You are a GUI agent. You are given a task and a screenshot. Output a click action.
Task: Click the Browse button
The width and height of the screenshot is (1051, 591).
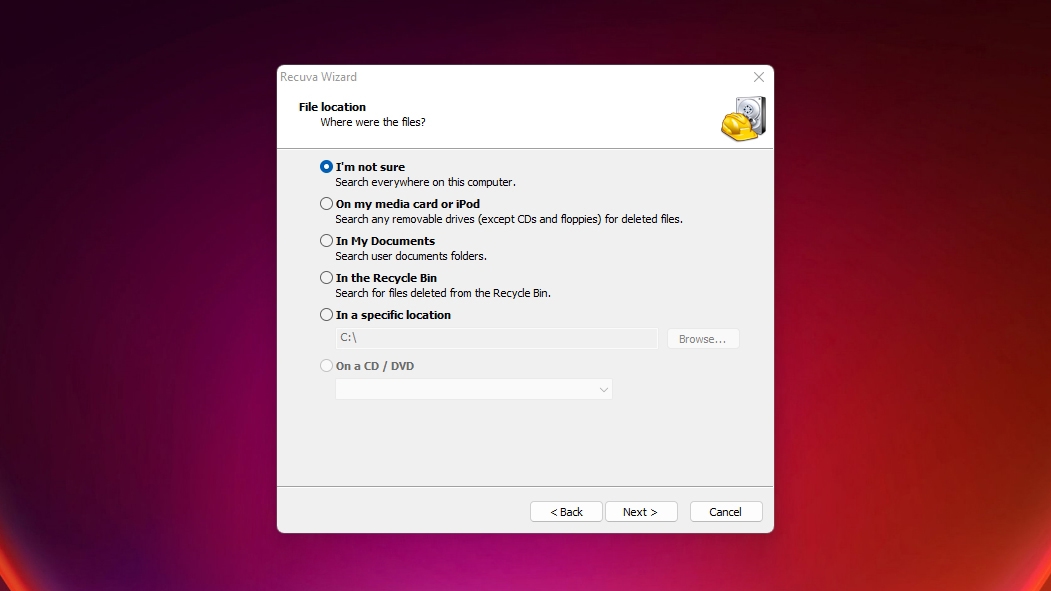click(x=703, y=338)
